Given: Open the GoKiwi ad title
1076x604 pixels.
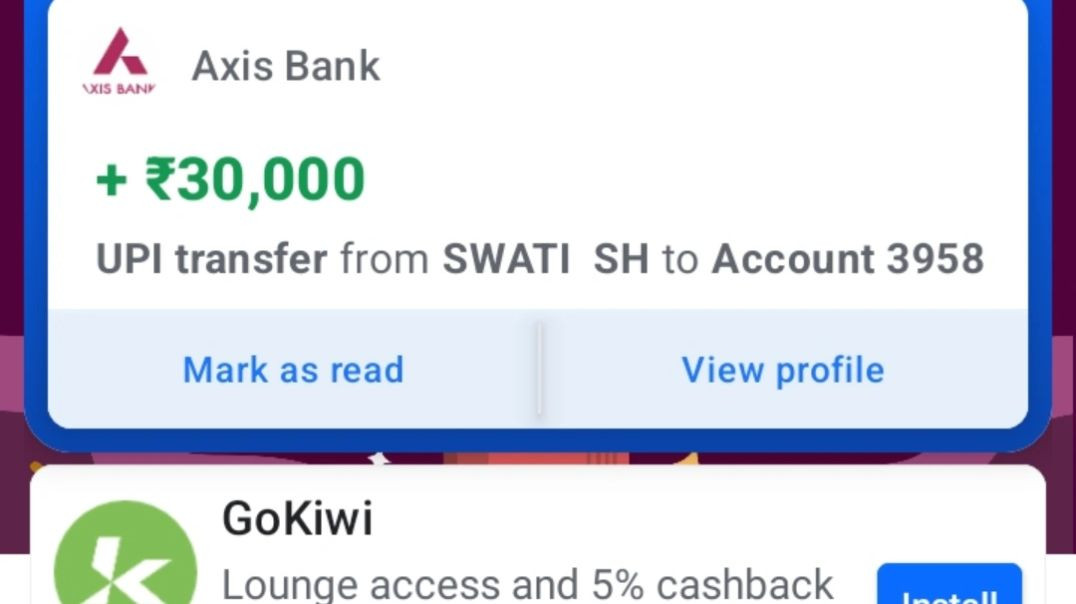Looking at the screenshot, I should (x=297, y=518).
